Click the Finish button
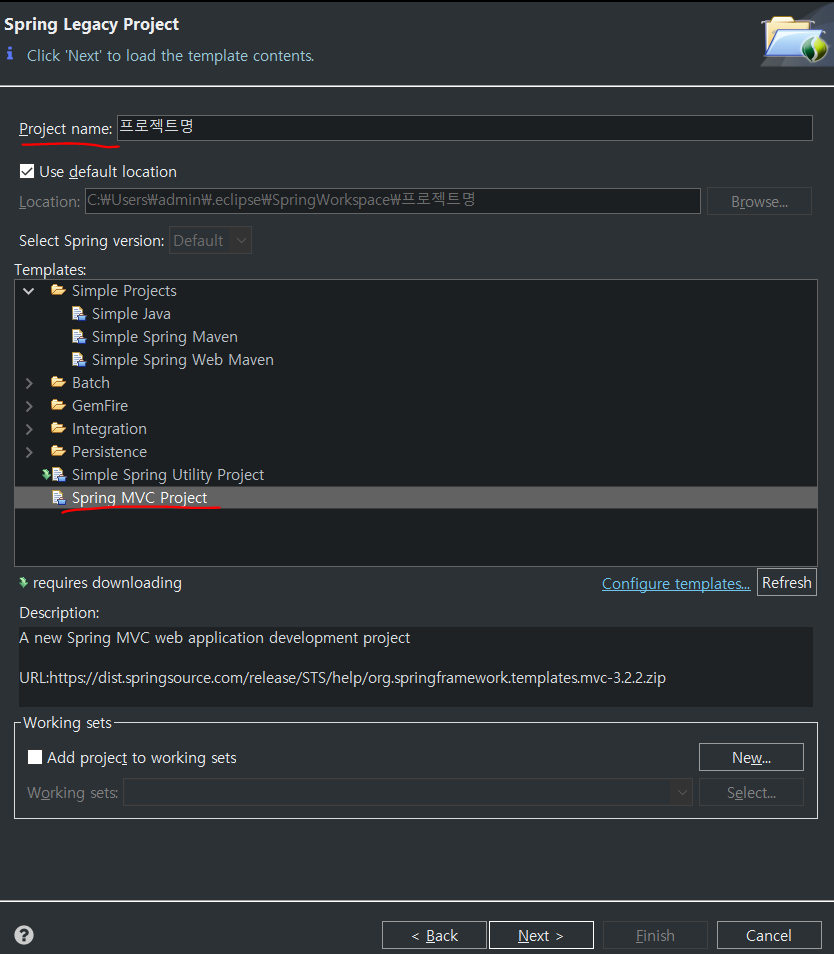 click(655, 935)
